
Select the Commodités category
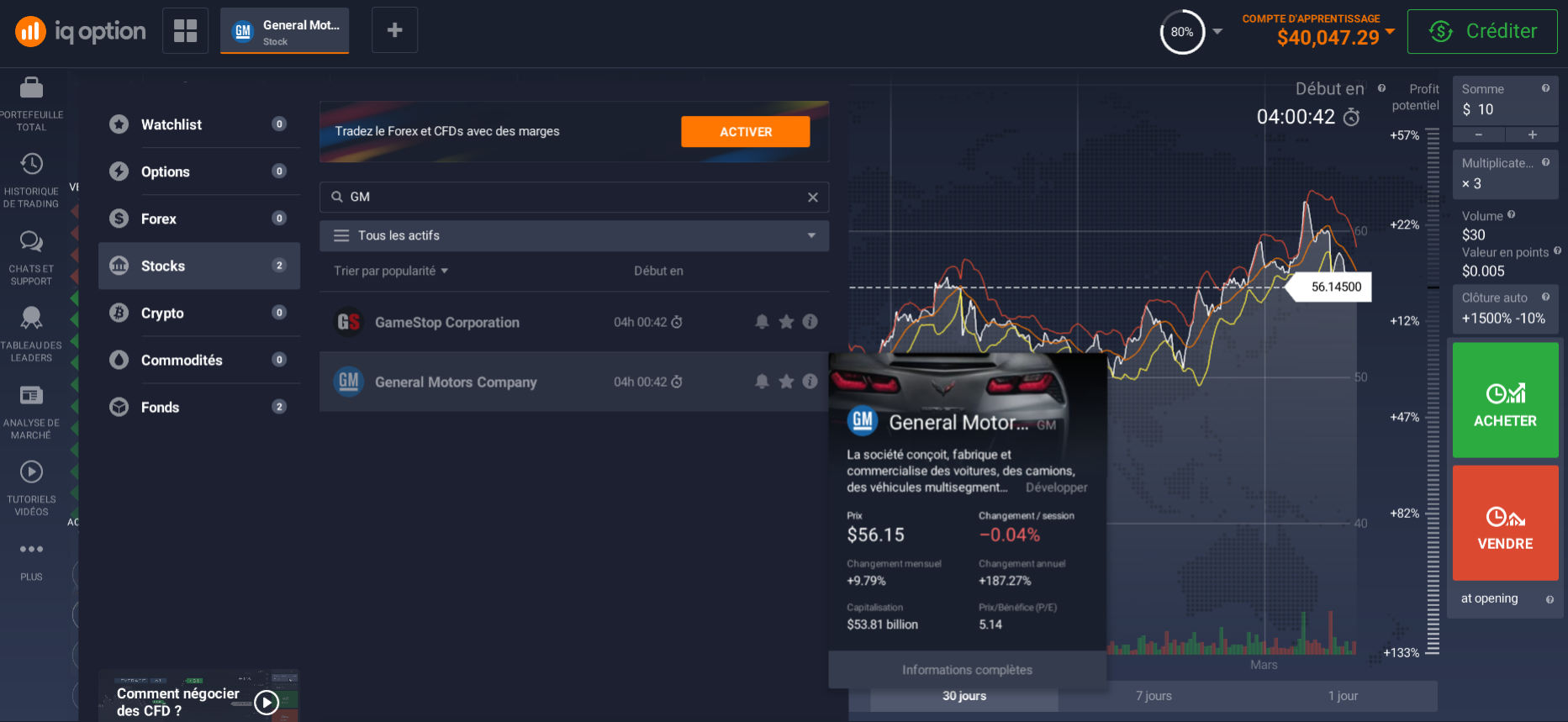[x=199, y=360]
